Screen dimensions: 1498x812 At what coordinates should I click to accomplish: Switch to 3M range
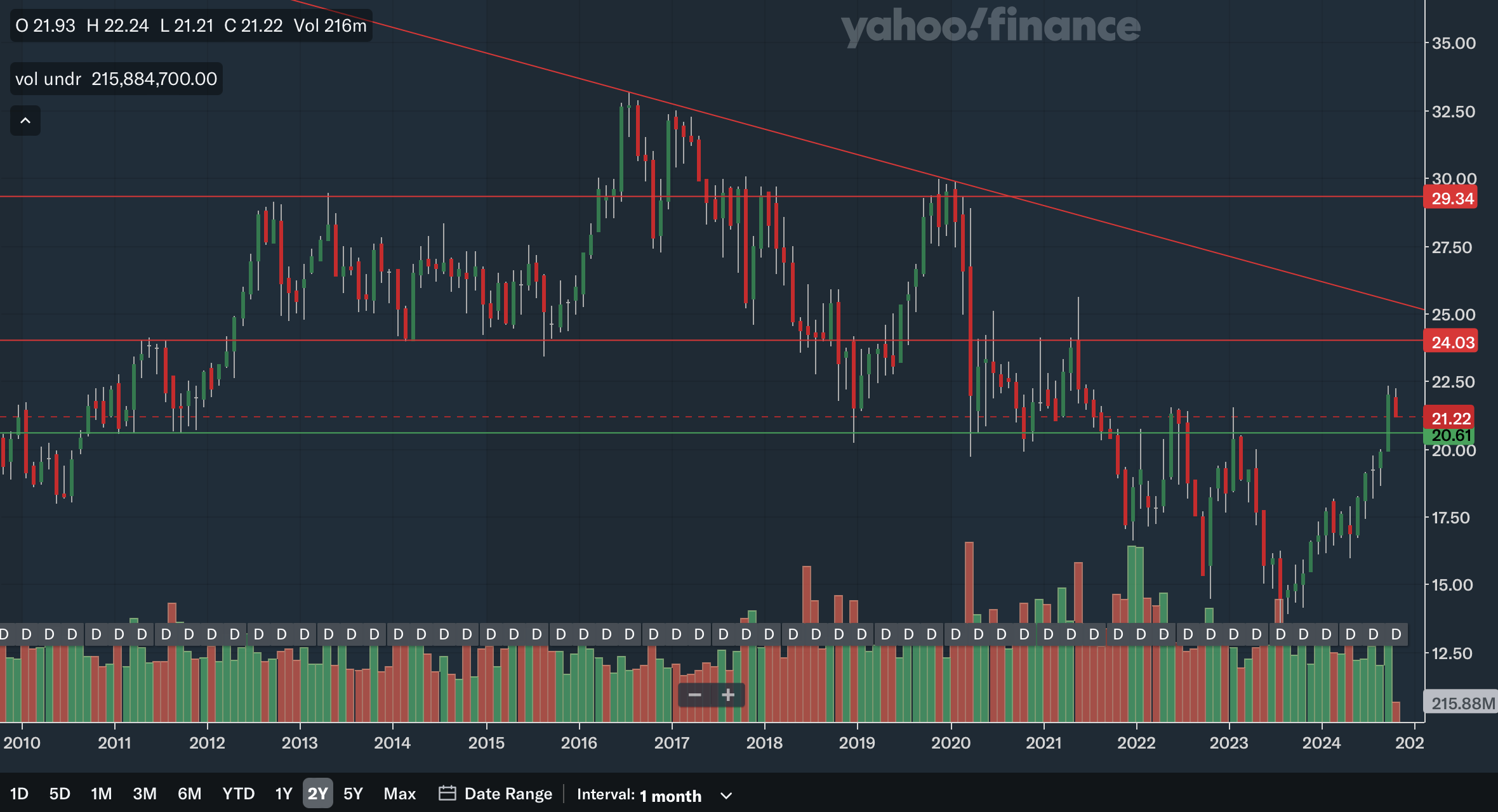pyautogui.click(x=145, y=794)
